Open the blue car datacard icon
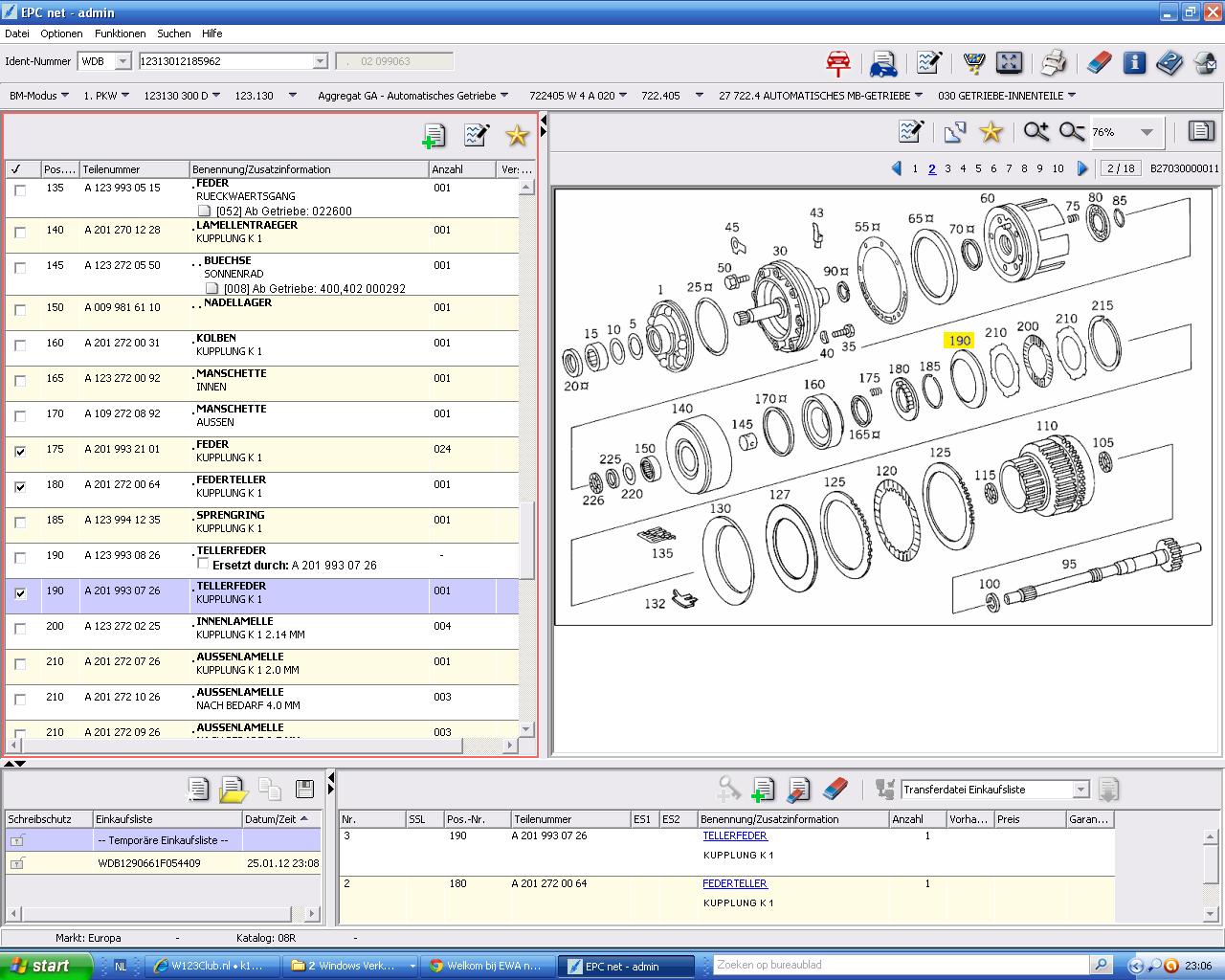Image resolution: width=1225 pixels, height=980 pixels. 882,63
